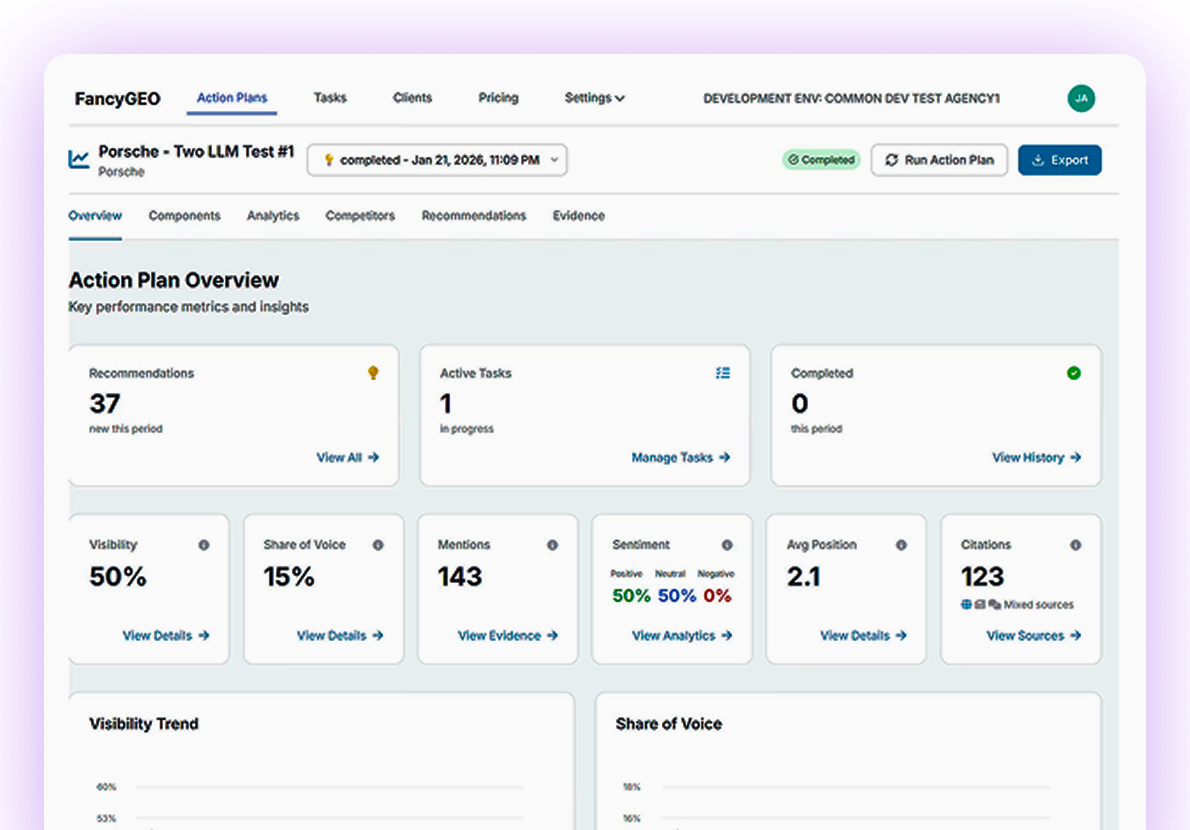Click the task-list icon on the Active Tasks card
1190x830 pixels.
(723, 372)
